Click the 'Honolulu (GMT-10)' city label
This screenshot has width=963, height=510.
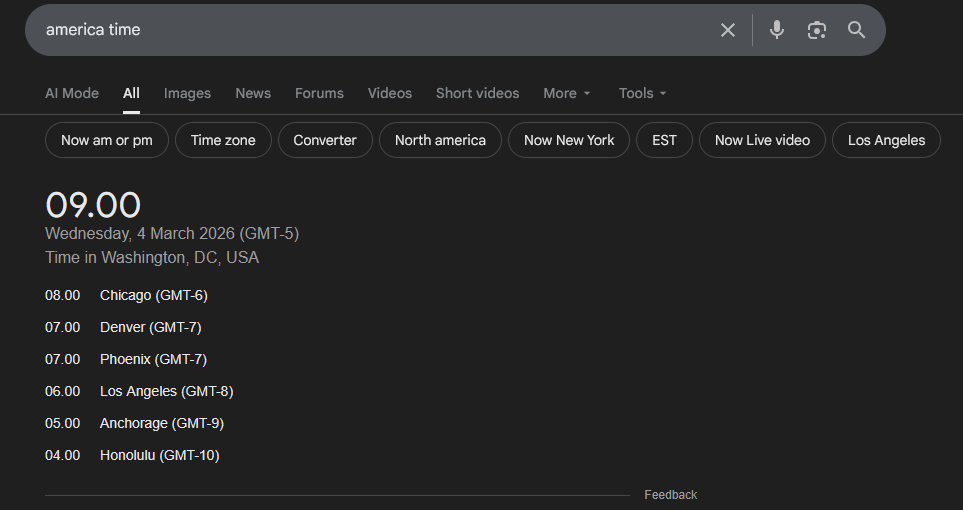[x=160, y=455]
